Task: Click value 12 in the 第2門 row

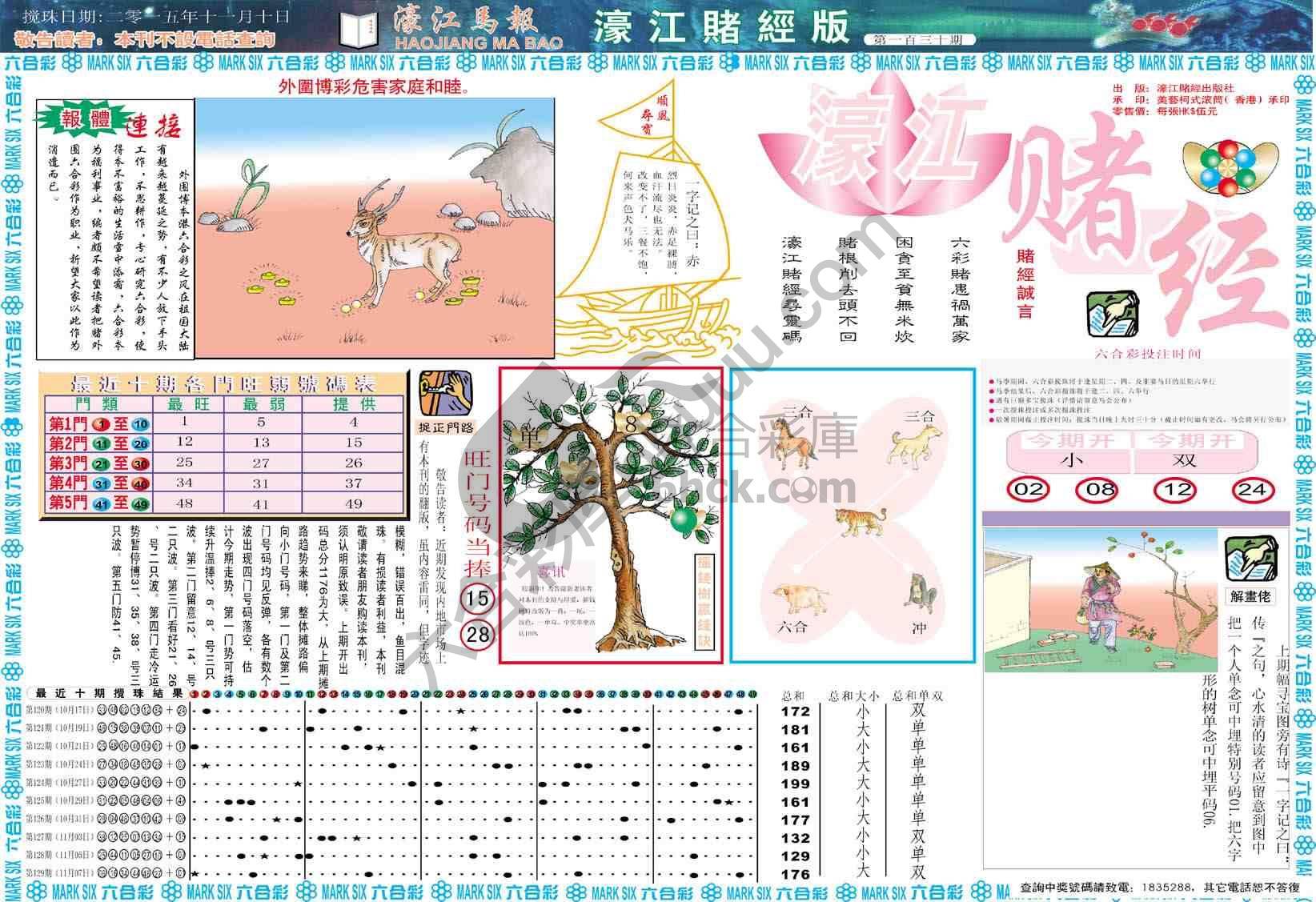Action: 185,442
